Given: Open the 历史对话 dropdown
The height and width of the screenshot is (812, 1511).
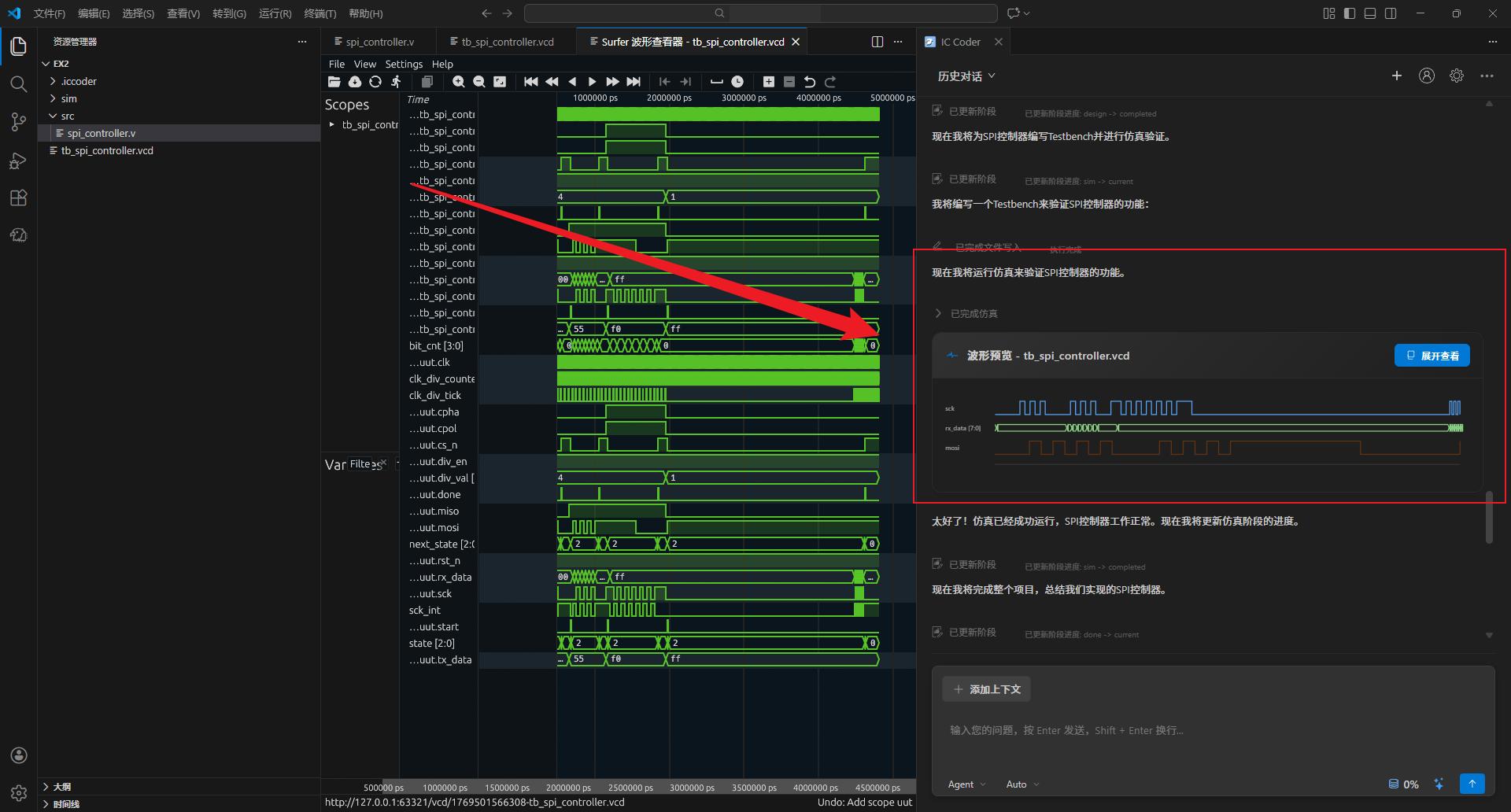Looking at the screenshot, I should click(x=966, y=76).
